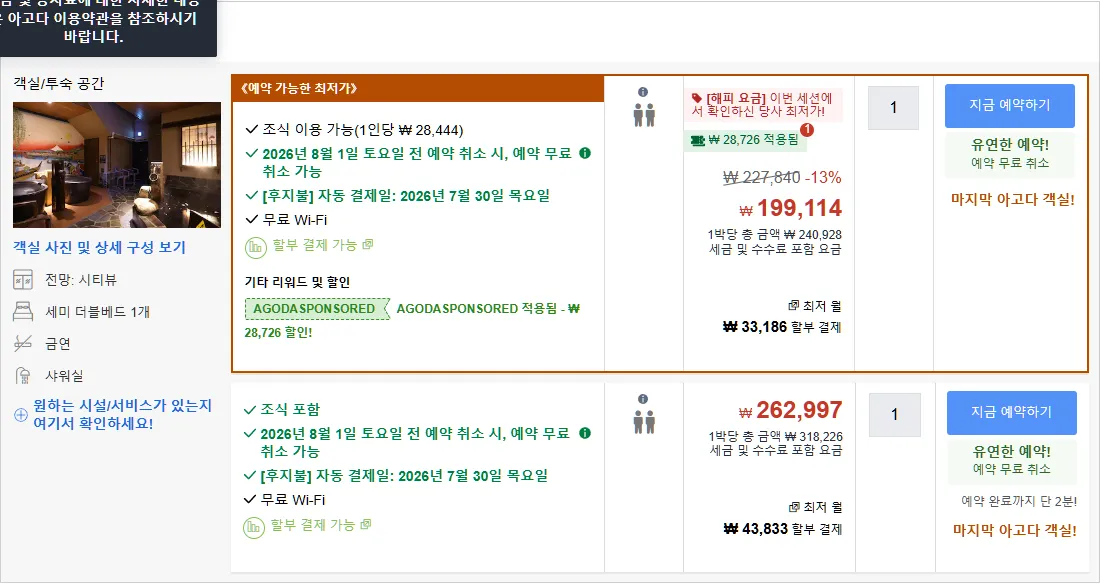Open 원하는 시설/서비스가 있는지 여기서 확인하세요 link
Image resolution: width=1100 pixels, height=584 pixels.
(x=122, y=415)
